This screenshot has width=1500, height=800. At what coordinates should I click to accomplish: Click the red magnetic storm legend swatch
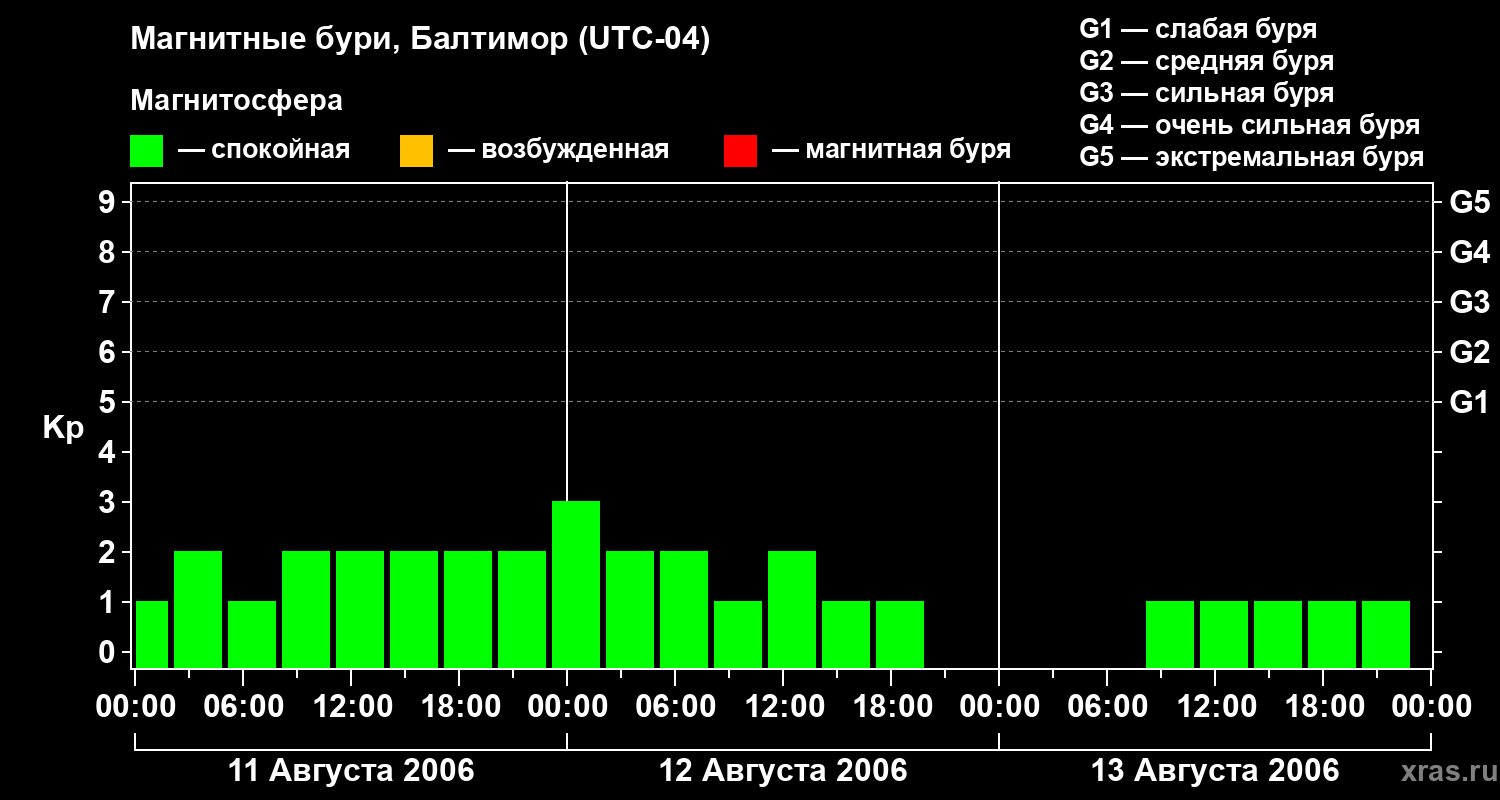point(740,151)
